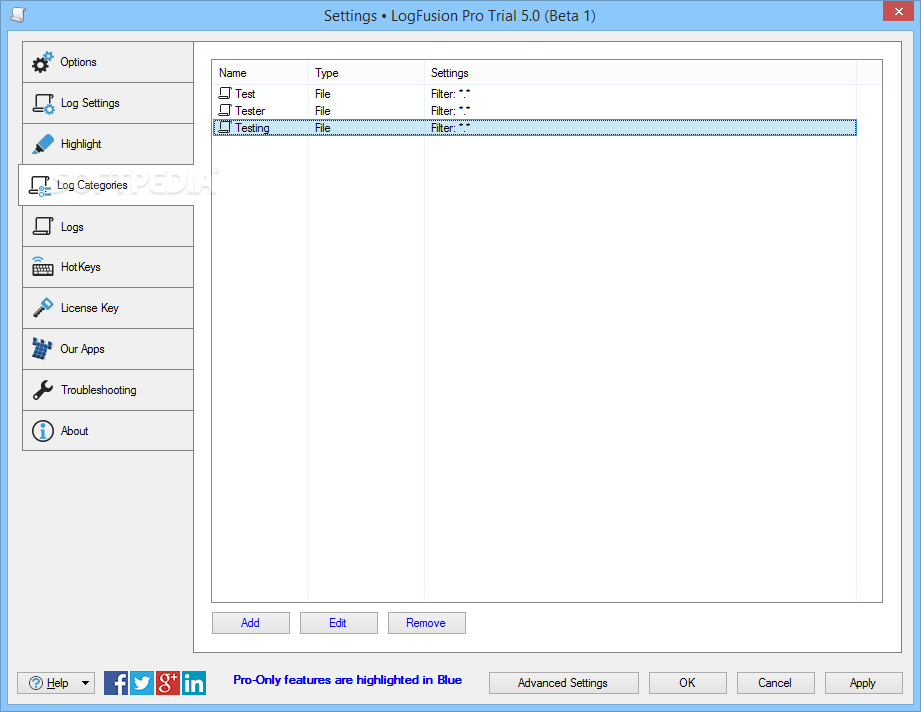This screenshot has height=712, width=921.
Task: Go to the Highlight tab
Action: [x=108, y=145]
